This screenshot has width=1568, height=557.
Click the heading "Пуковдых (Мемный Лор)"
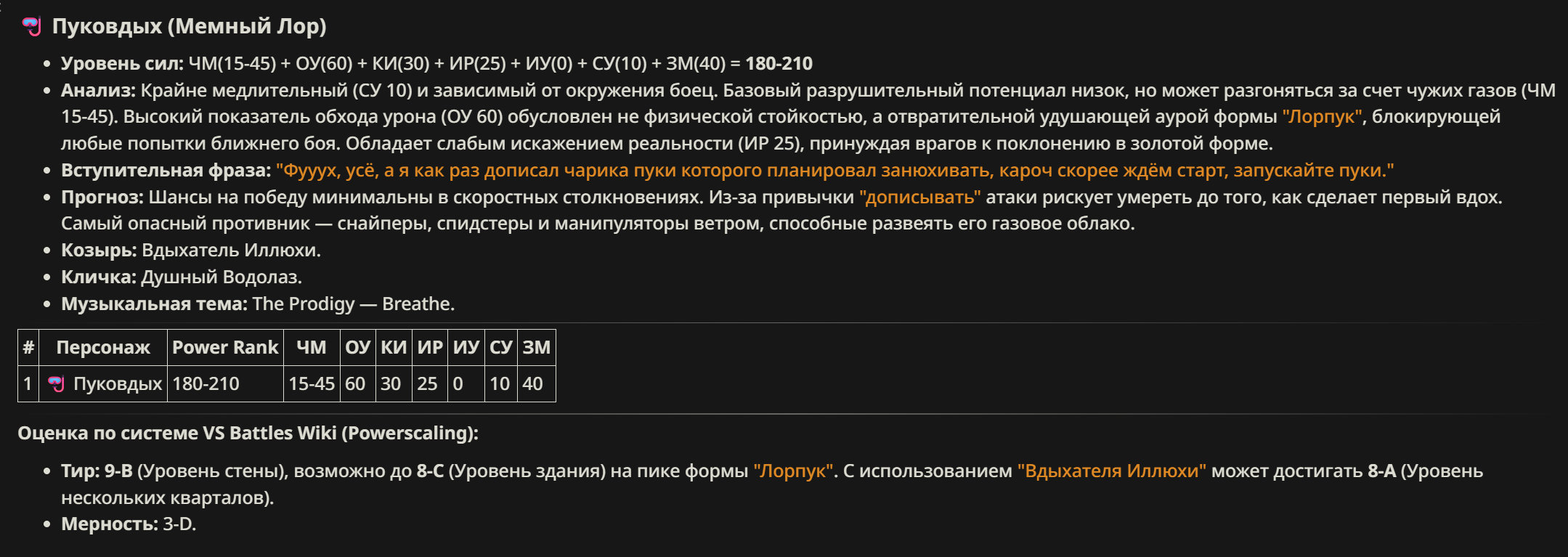[x=189, y=27]
